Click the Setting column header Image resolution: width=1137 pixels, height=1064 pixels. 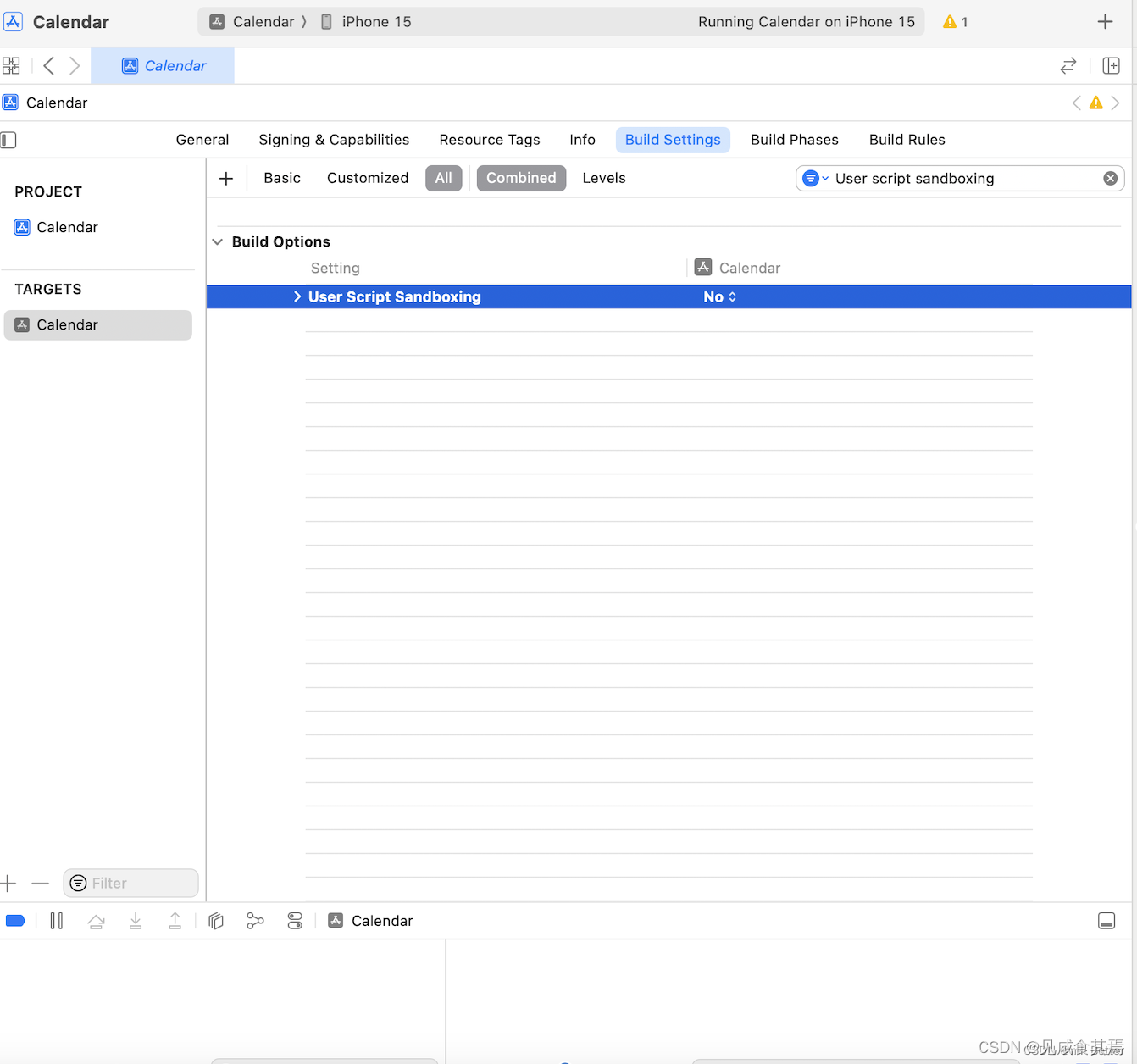coord(336,268)
